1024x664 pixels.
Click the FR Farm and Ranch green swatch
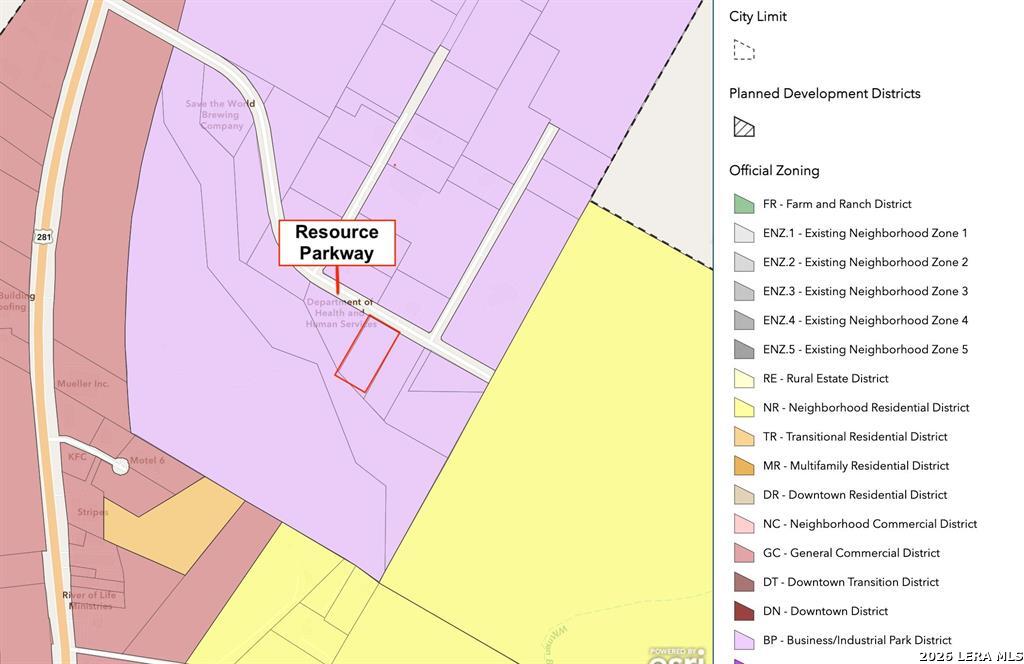(x=743, y=204)
